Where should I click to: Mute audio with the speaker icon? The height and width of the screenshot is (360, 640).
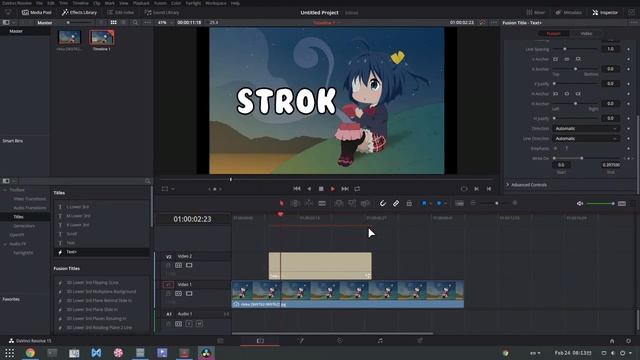coord(580,203)
